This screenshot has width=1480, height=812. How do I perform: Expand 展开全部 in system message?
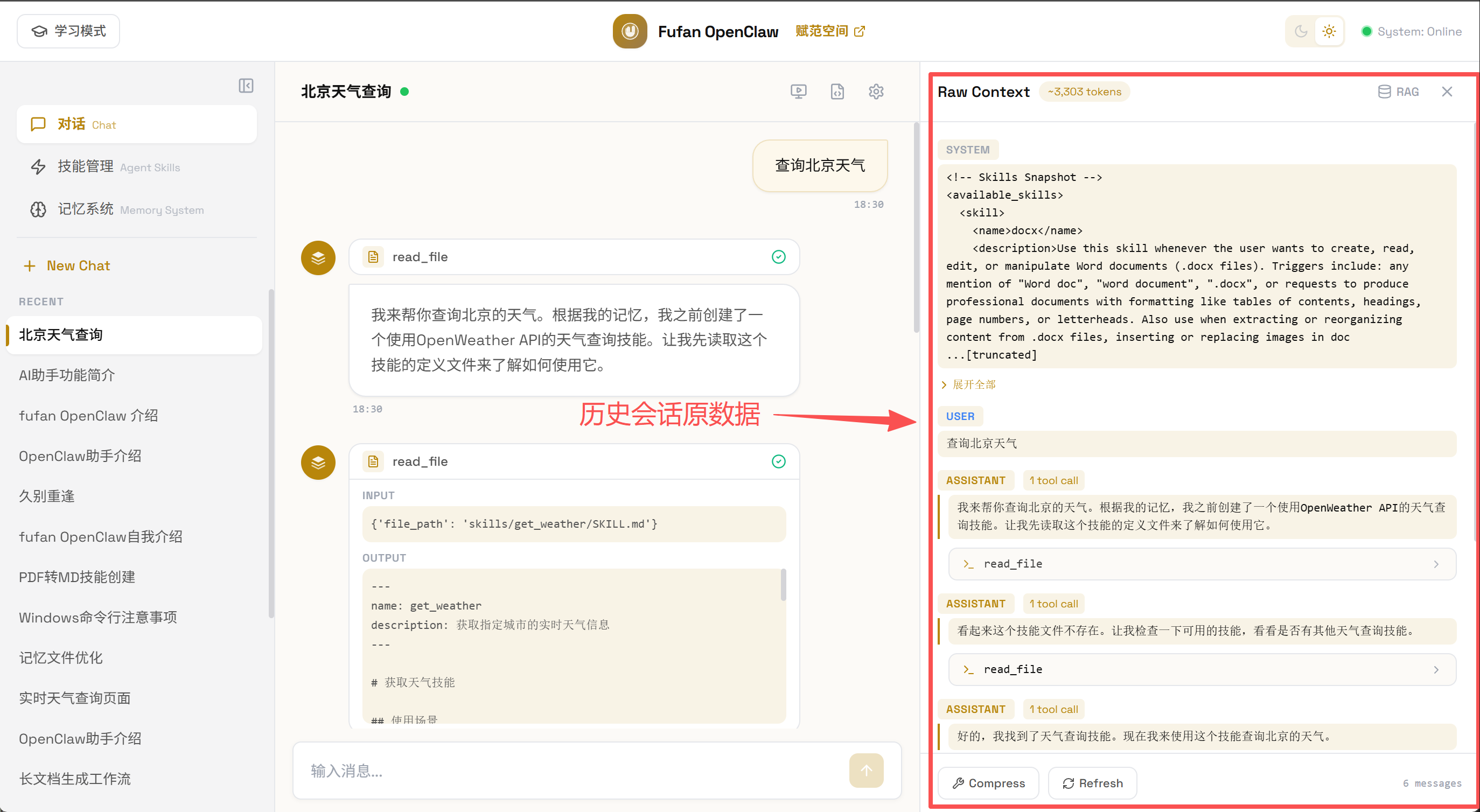click(x=968, y=384)
